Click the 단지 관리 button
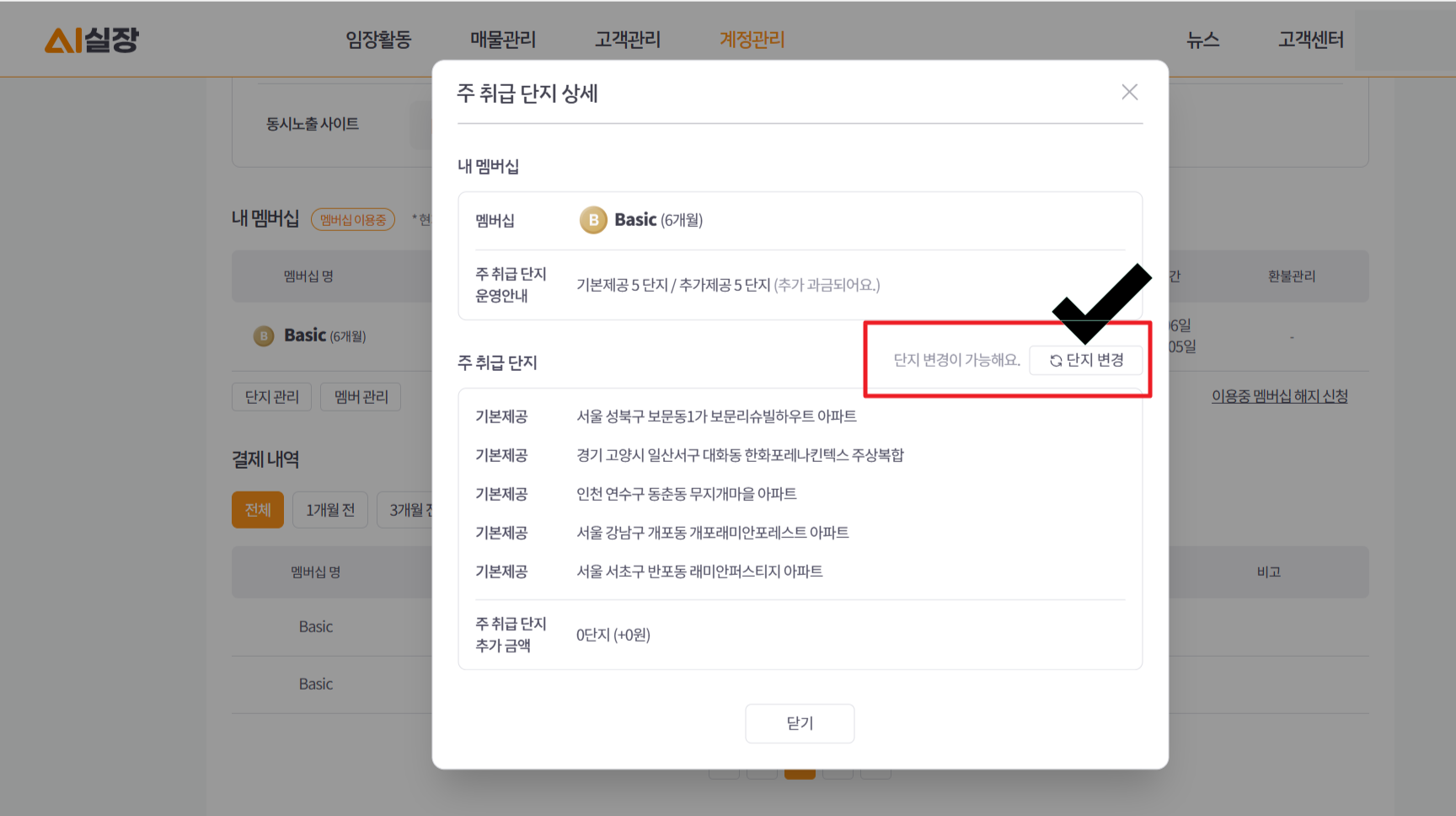Image resolution: width=1456 pixels, height=816 pixels. click(x=272, y=396)
